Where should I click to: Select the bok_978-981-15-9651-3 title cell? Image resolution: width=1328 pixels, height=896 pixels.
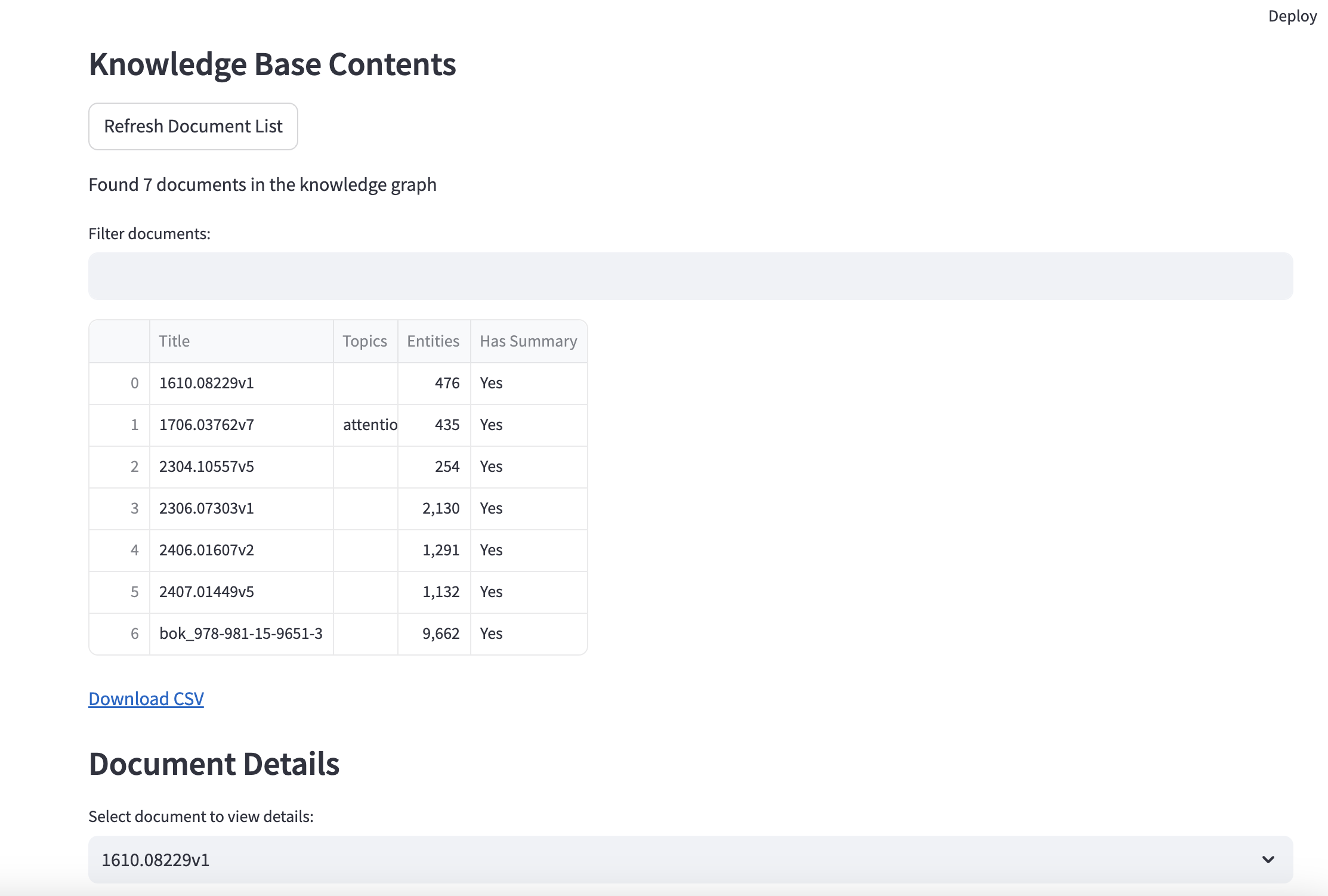(x=241, y=634)
